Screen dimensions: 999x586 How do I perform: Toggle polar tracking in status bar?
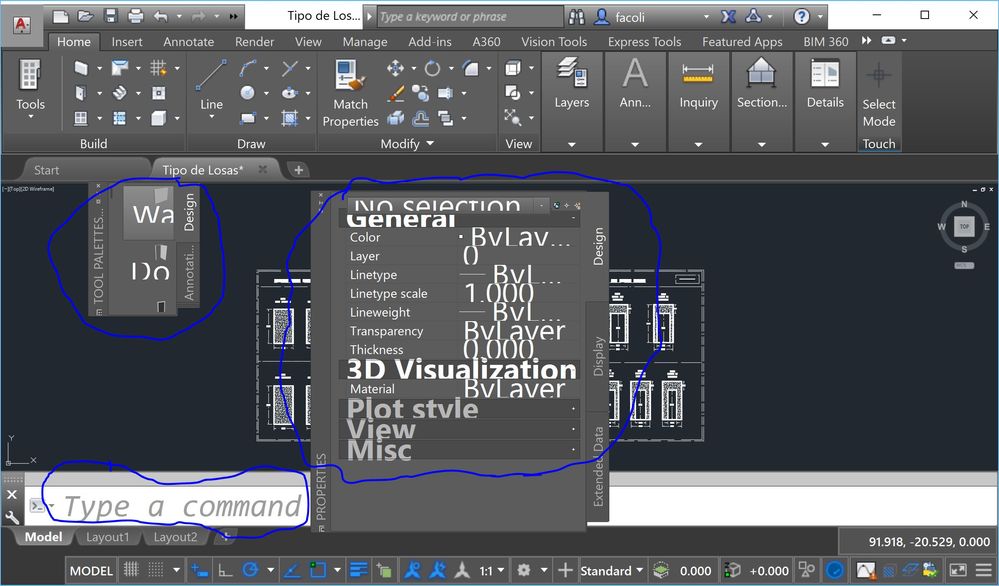pyautogui.click(x=250, y=569)
